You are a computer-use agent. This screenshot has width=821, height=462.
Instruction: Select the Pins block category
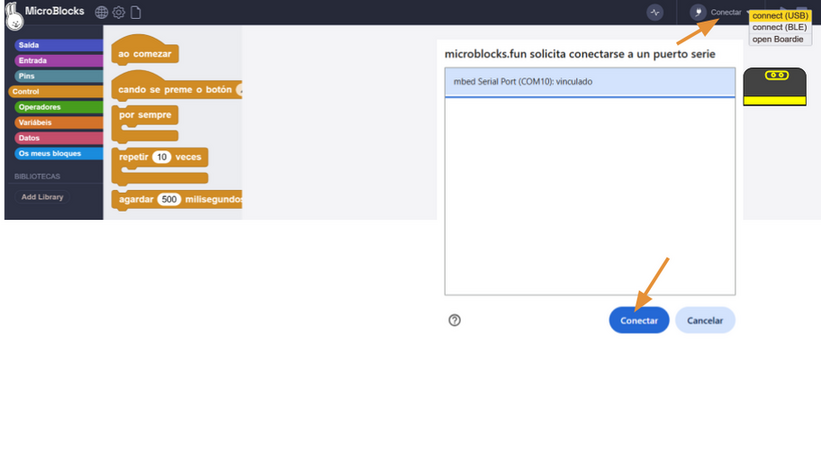(59, 76)
